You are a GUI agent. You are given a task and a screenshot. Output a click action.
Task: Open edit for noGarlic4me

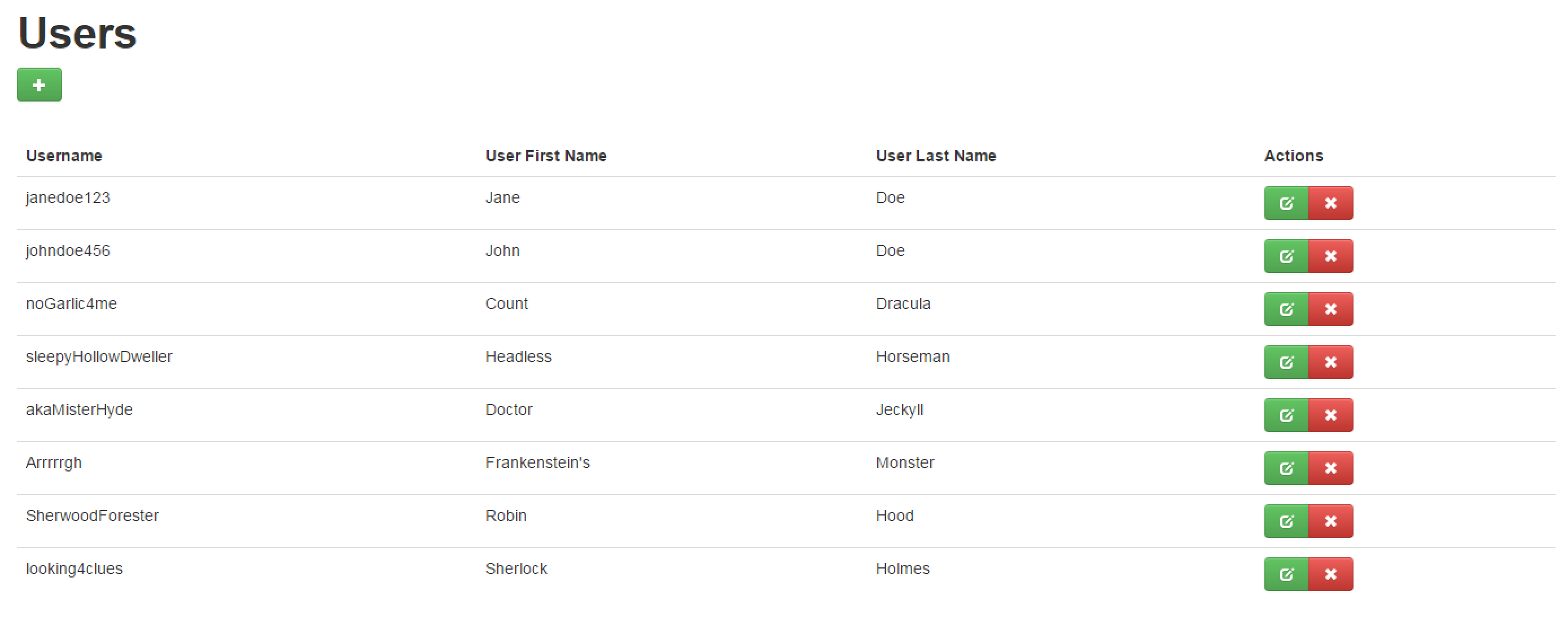(1286, 309)
